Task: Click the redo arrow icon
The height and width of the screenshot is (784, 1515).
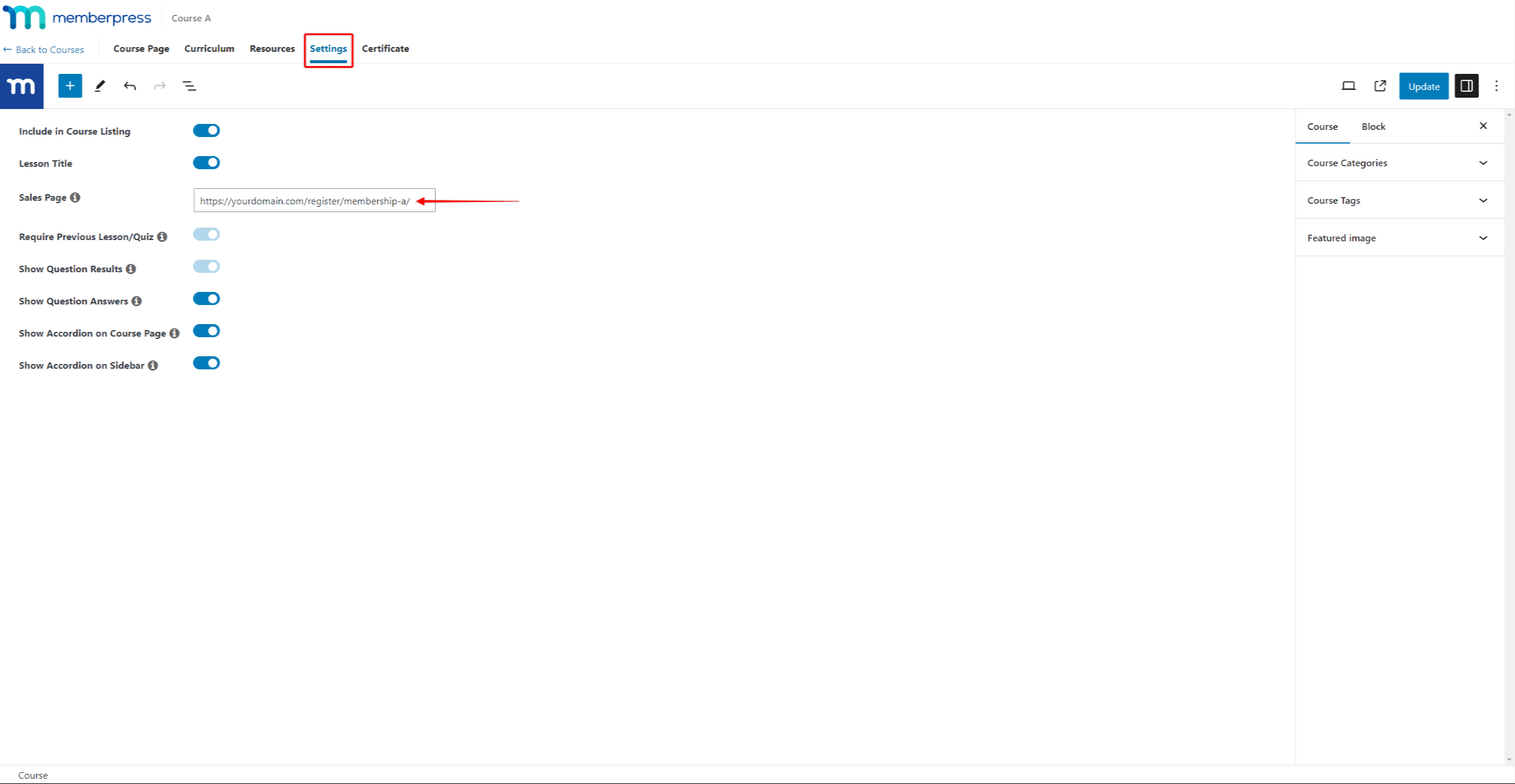Action: (159, 86)
